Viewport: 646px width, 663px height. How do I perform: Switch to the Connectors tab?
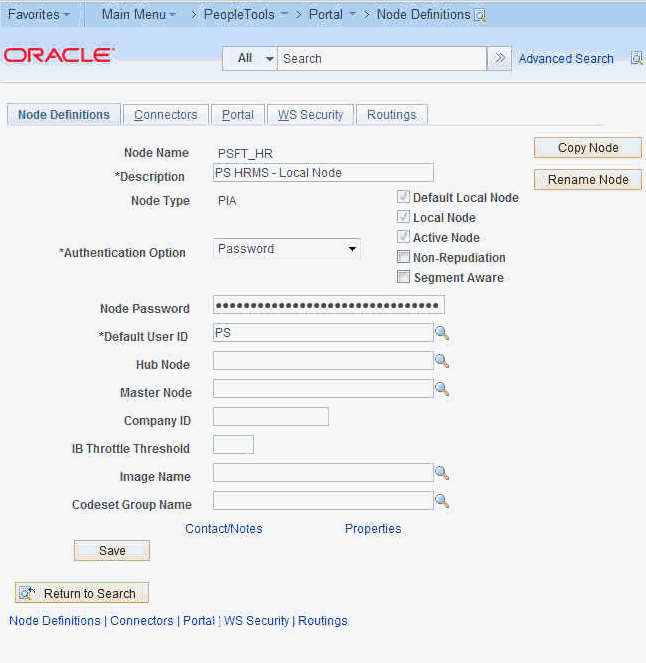tap(166, 115)
